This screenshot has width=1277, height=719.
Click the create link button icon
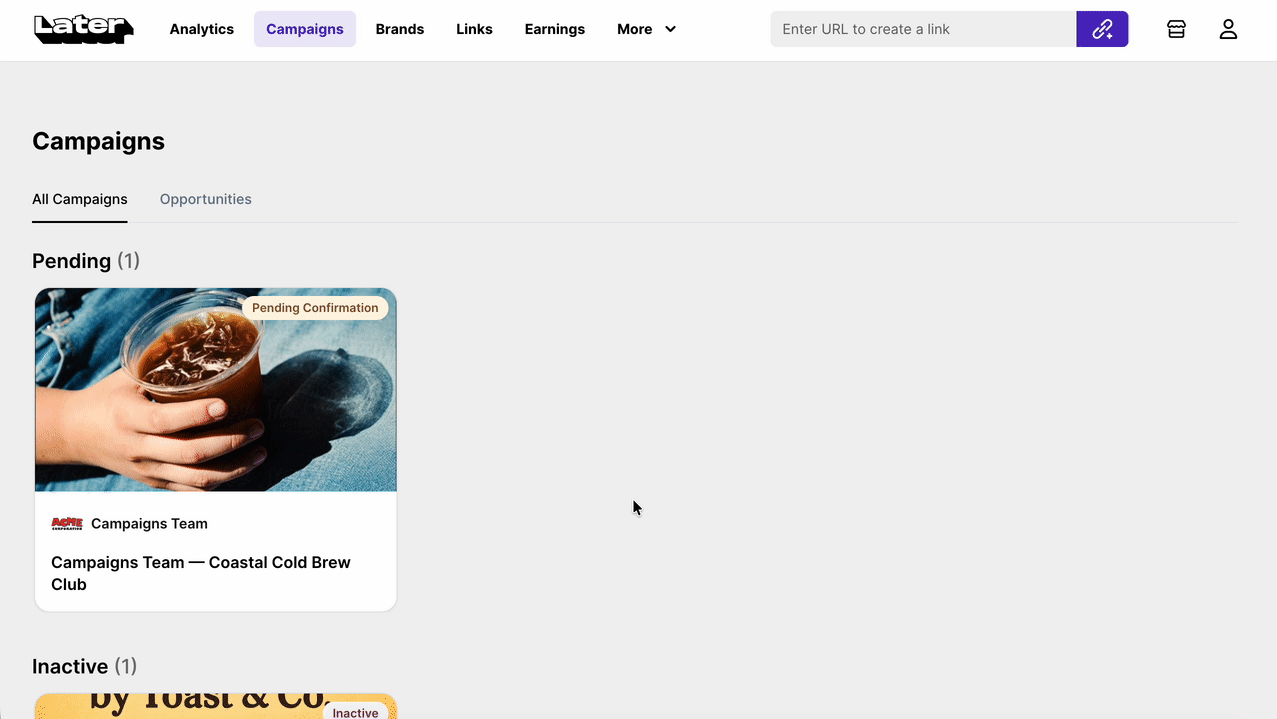tap(1102, 29)
